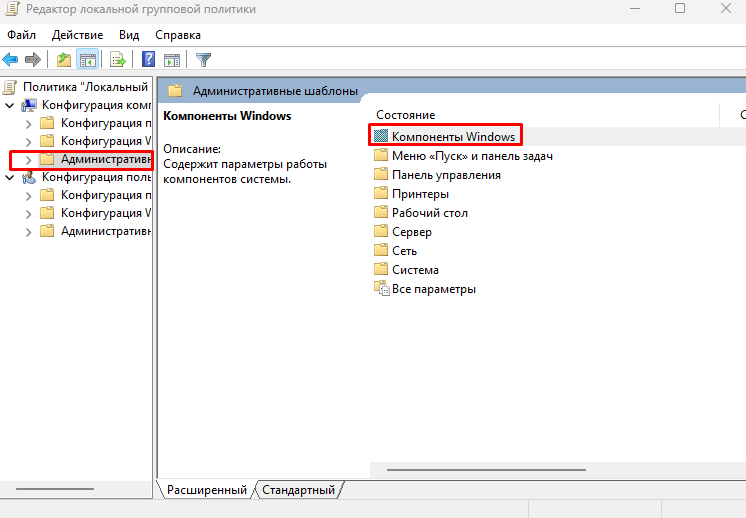Click the folder icon next to Принтеры
Viewport: 746px width, 518px height.
pyautogui.click(x=381, y=193)
